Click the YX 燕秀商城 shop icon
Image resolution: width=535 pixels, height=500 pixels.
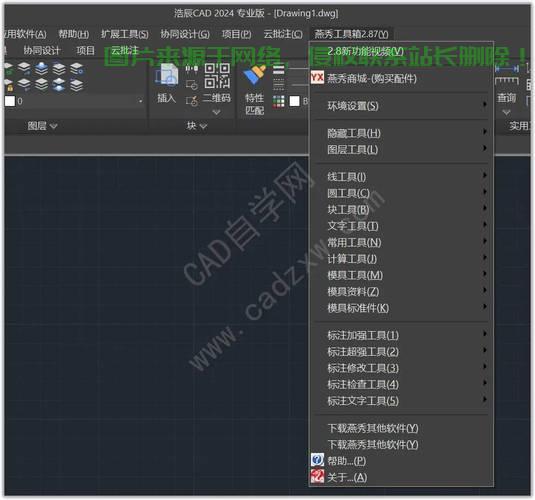(317, 78)
